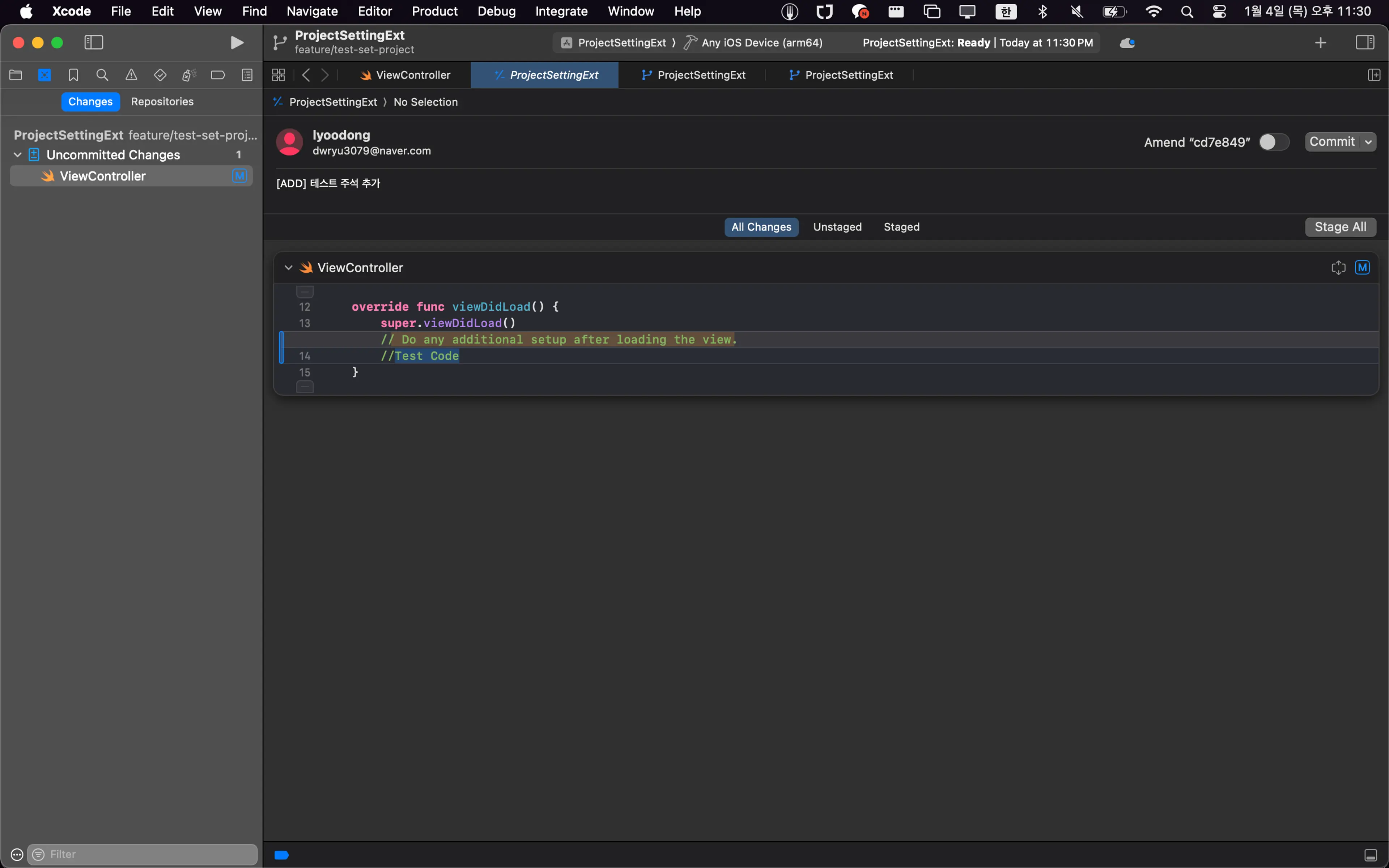Collapse the ViewController file section

(x=288, y=267)
